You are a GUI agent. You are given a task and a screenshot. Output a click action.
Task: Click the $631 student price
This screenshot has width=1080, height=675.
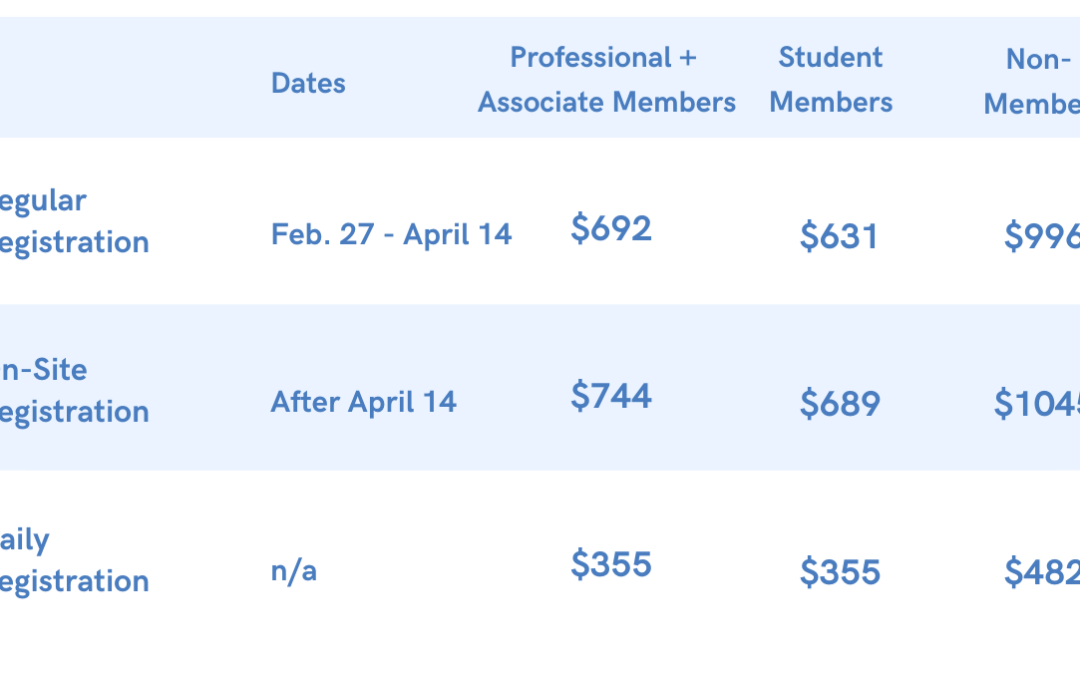pos(839,236)
